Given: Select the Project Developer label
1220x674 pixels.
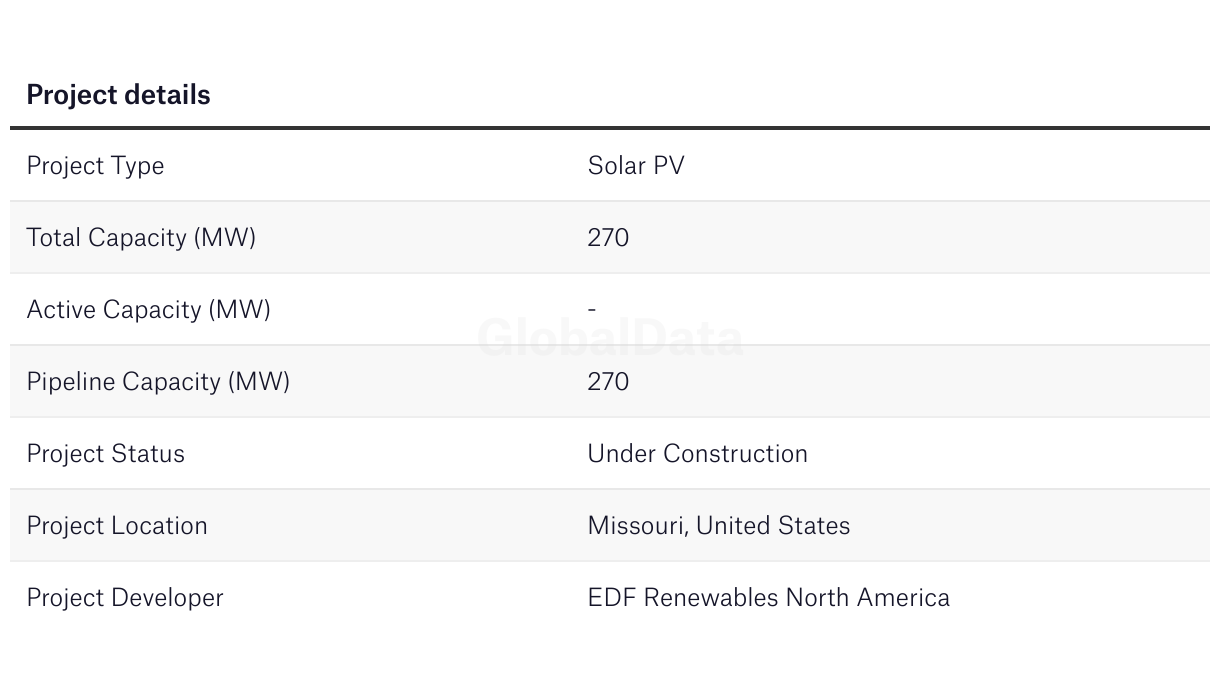Looking at the screenshot, I should click(125, 598).
